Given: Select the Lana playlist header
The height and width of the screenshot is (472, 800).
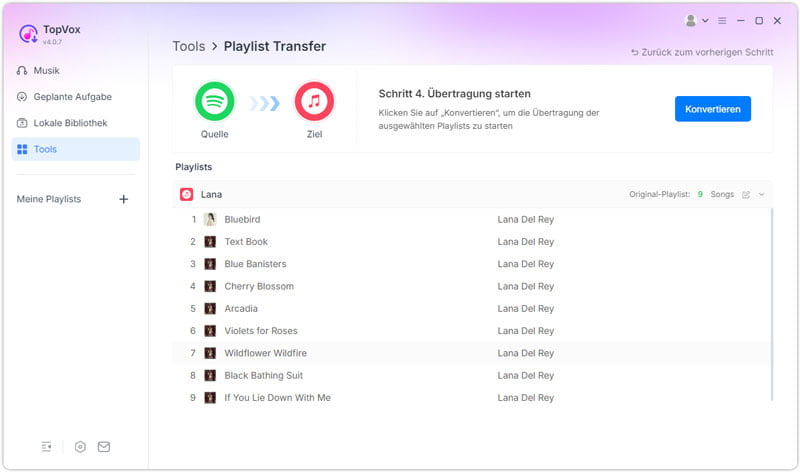Looking at the screenshot, I should (472, 194).
